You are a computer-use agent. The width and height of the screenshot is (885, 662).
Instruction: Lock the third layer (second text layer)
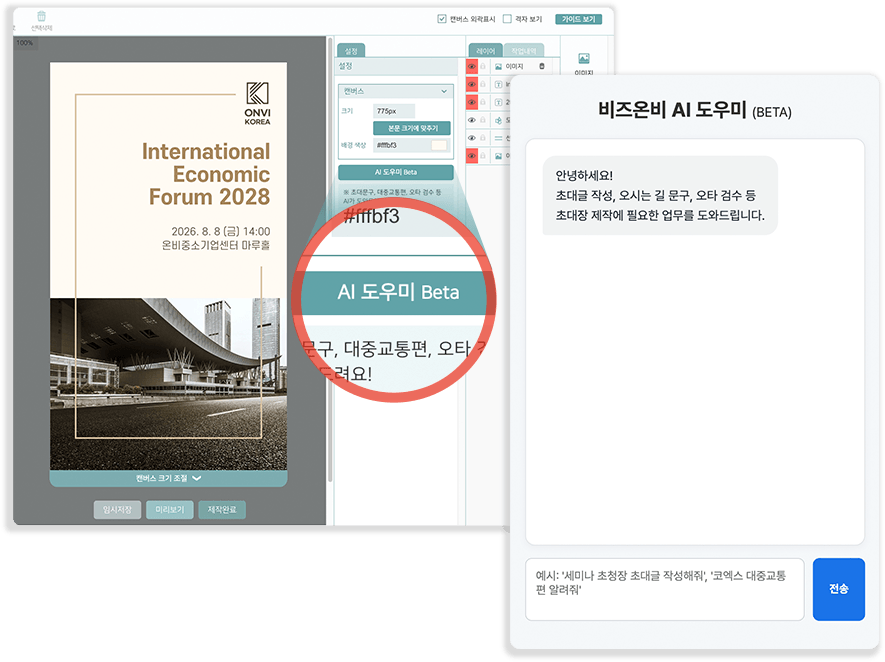pos(483,102)
